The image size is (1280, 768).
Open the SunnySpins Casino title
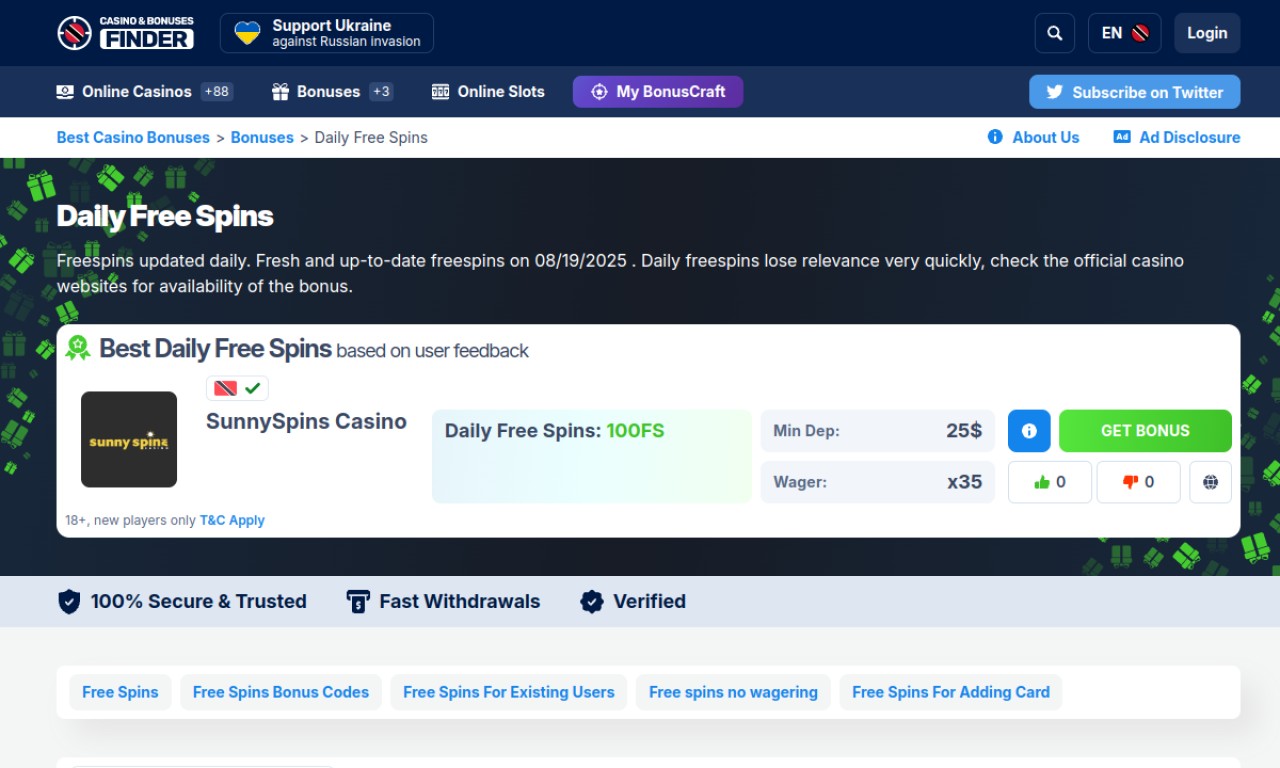click(x=306, y=422)
